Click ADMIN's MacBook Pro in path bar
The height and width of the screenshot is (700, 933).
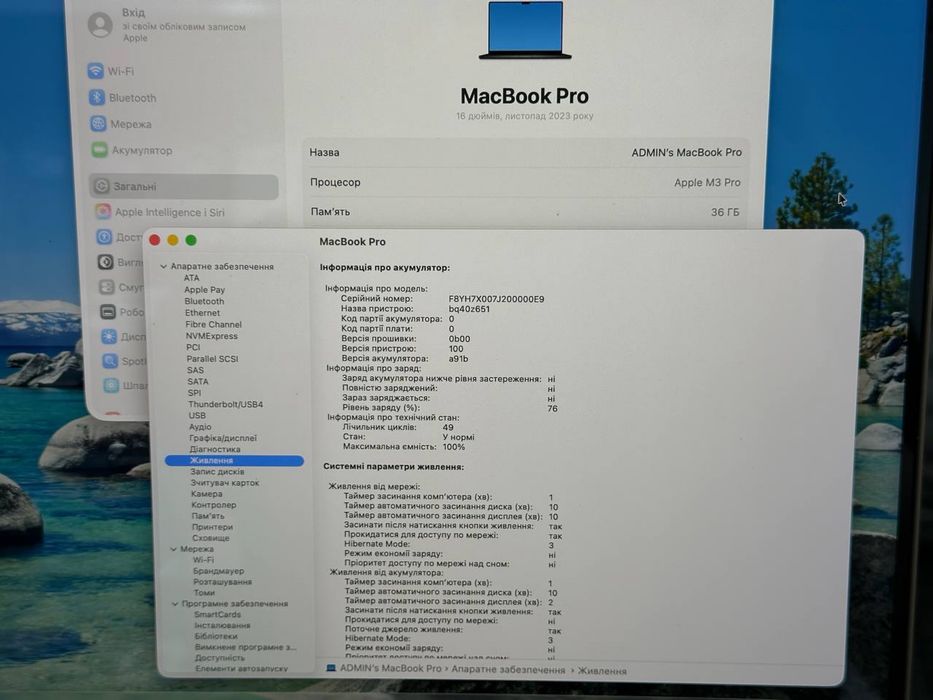click(x=390, y=668)
